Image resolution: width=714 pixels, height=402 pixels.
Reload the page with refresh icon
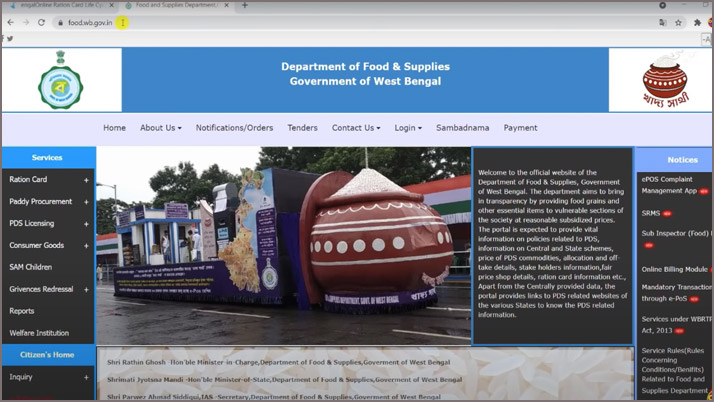point(41,22)
